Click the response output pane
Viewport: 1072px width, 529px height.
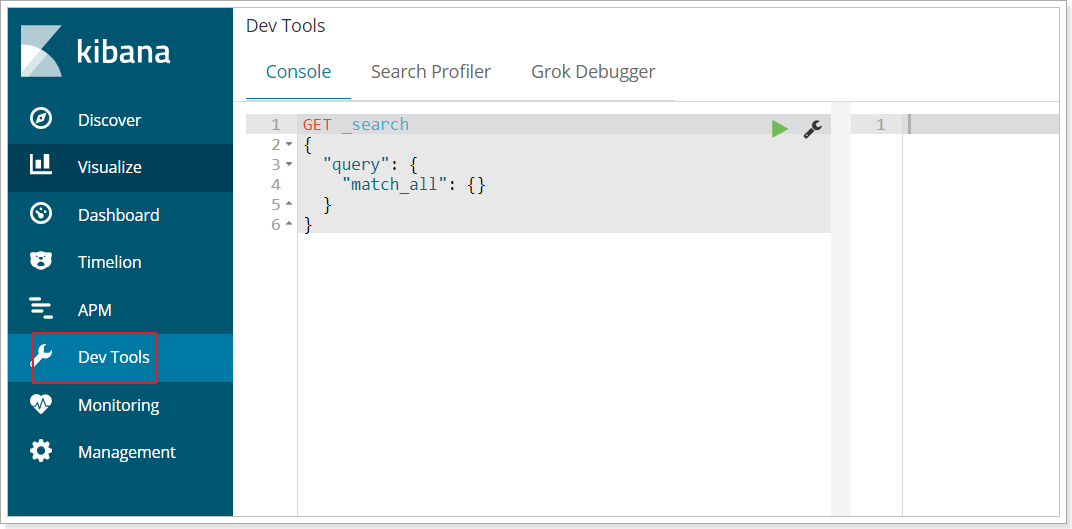pos(980,300)
